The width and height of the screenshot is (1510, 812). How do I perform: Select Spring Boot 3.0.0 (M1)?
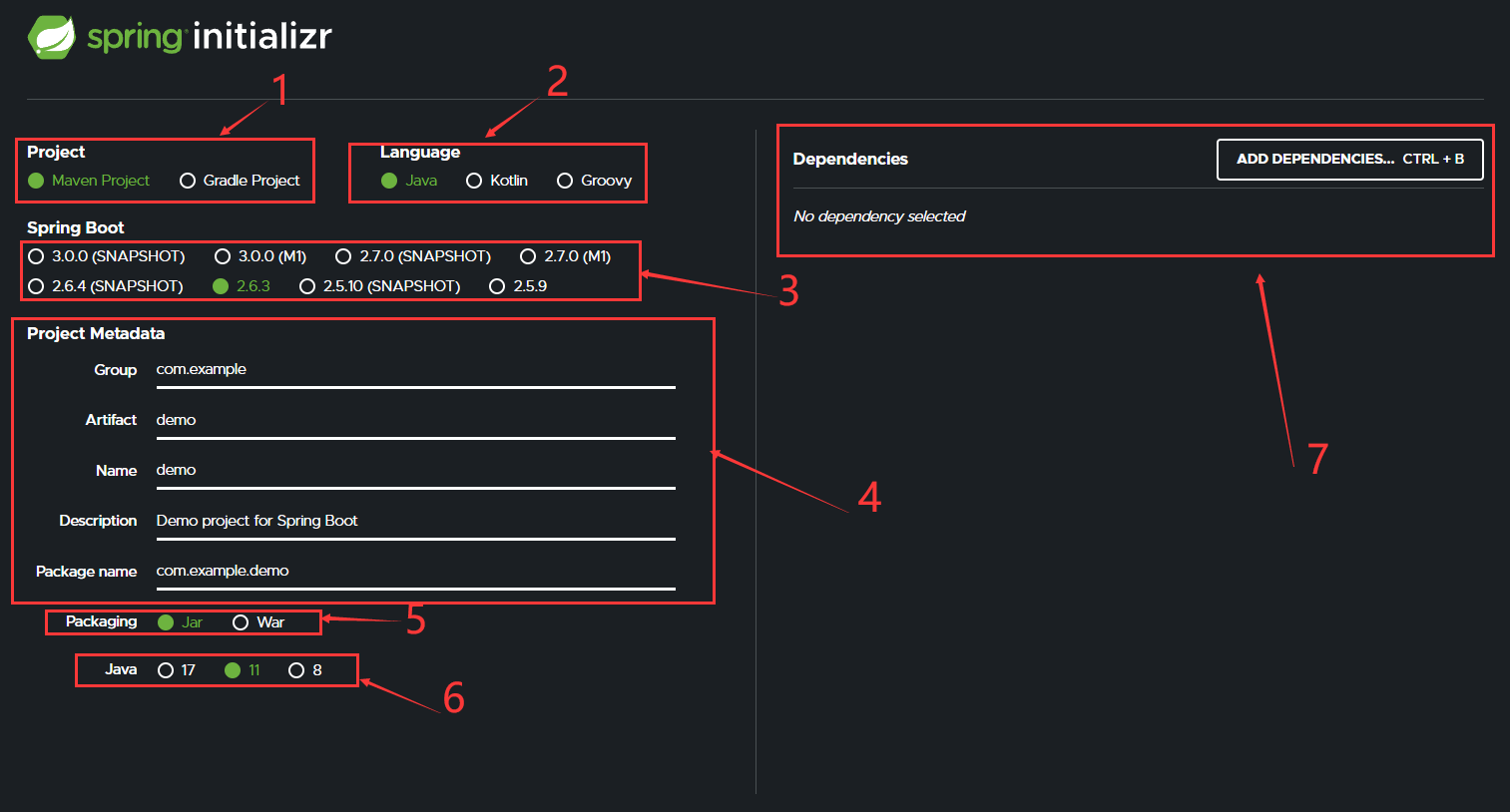(x=260, y=256)
